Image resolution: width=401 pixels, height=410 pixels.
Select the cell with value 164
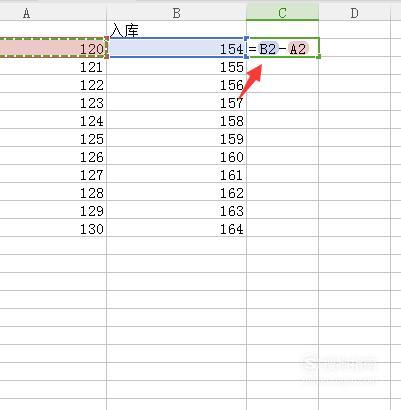click(176, 228)
